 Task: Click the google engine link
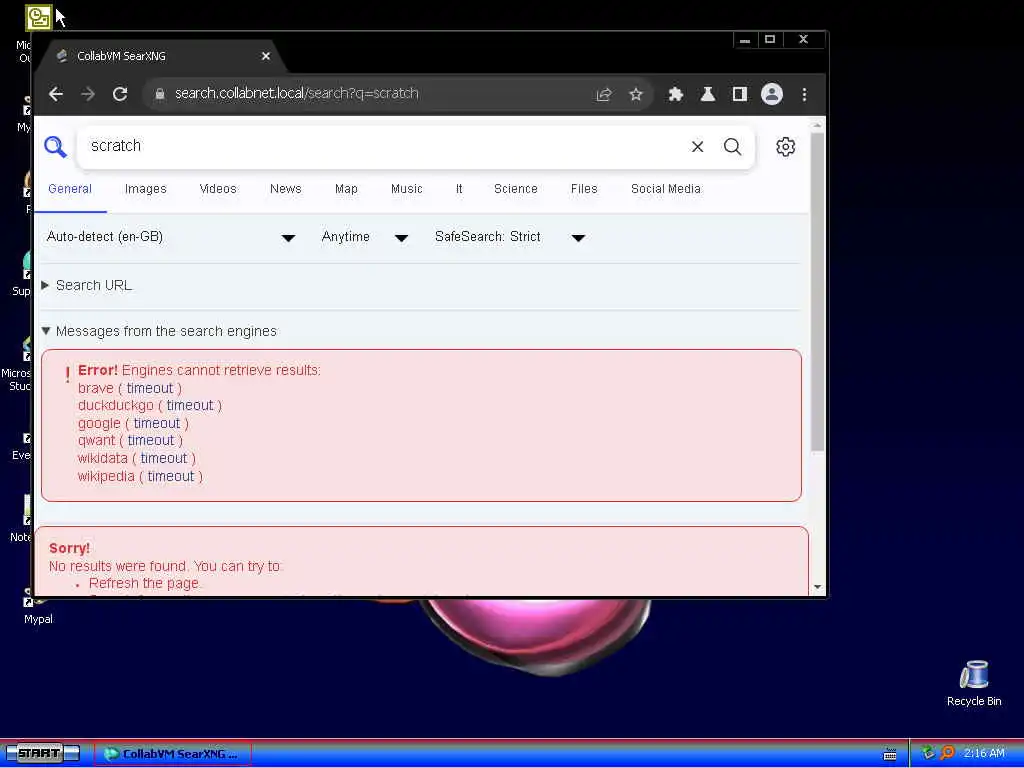click(99, 424)
